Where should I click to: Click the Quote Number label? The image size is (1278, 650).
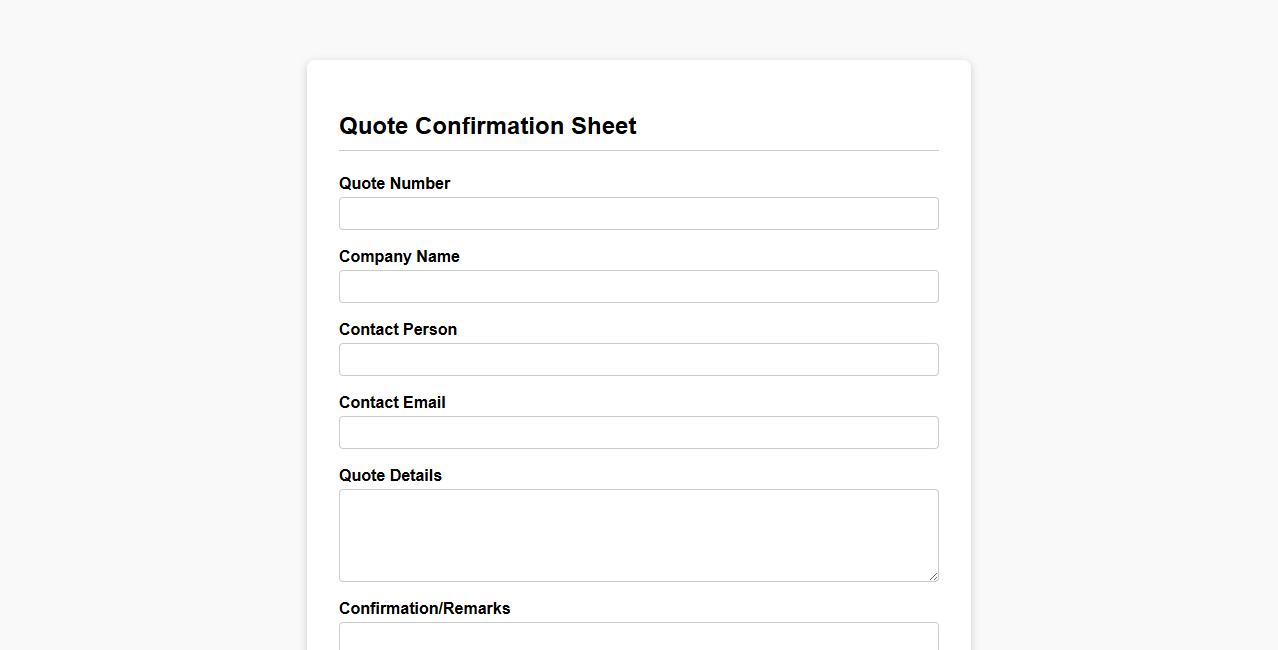pyautogui.click(x=394, y=183)
